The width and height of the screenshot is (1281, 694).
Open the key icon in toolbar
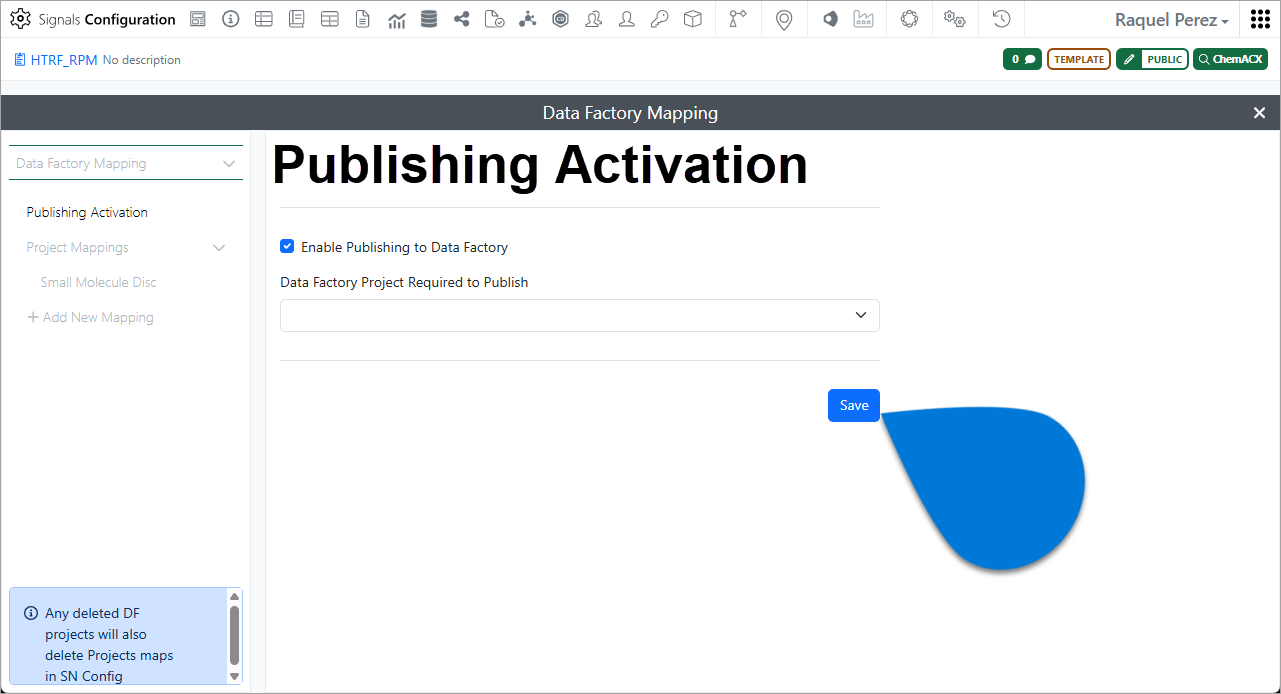(x=659, y=19)
